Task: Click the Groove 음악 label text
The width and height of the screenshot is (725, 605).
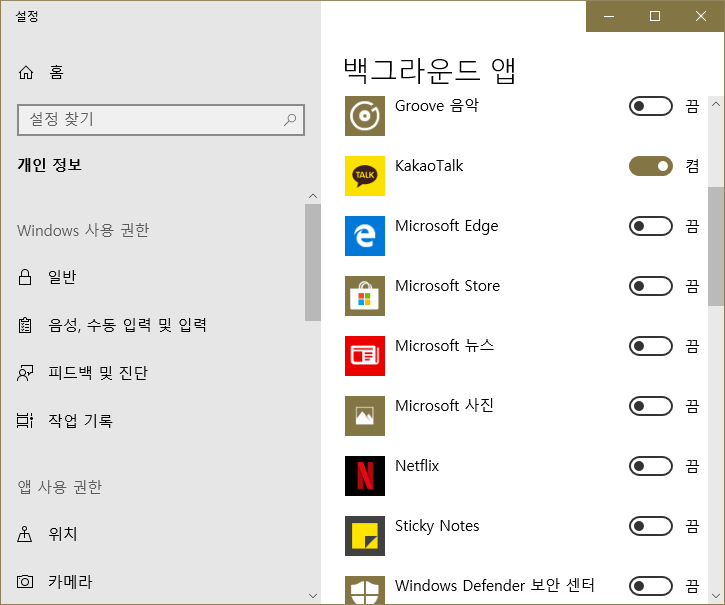Action: 436,106
